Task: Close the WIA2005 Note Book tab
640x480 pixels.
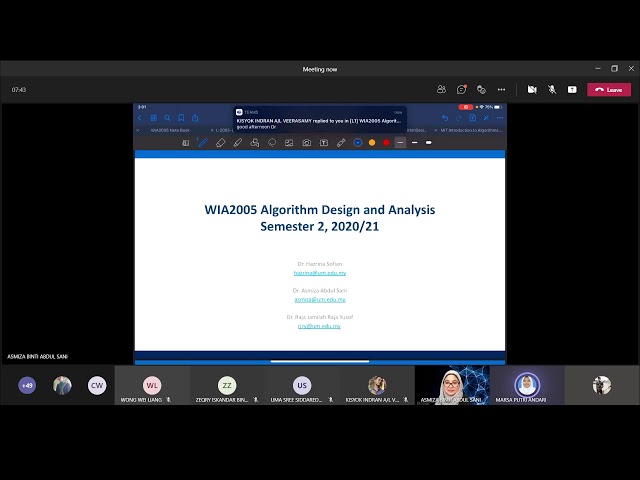Action: pos(138,130)
